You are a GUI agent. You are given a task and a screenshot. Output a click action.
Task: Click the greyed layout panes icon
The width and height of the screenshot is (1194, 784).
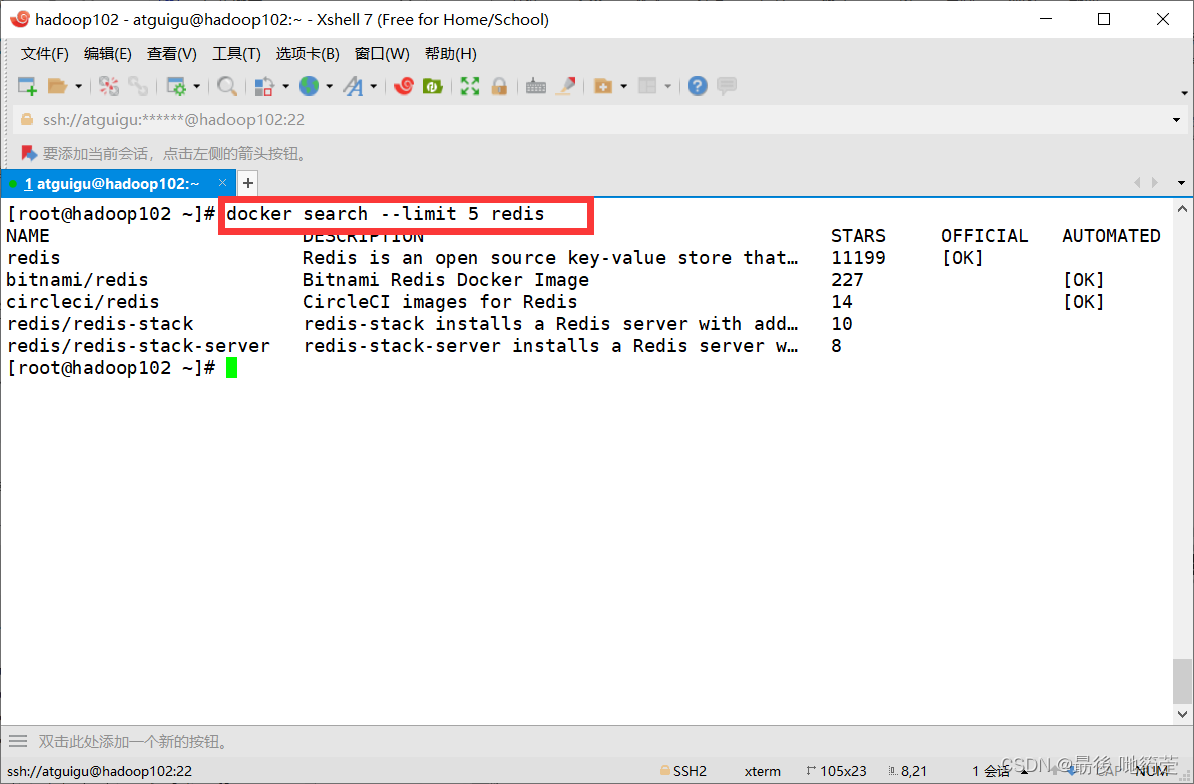pos(647,86)
